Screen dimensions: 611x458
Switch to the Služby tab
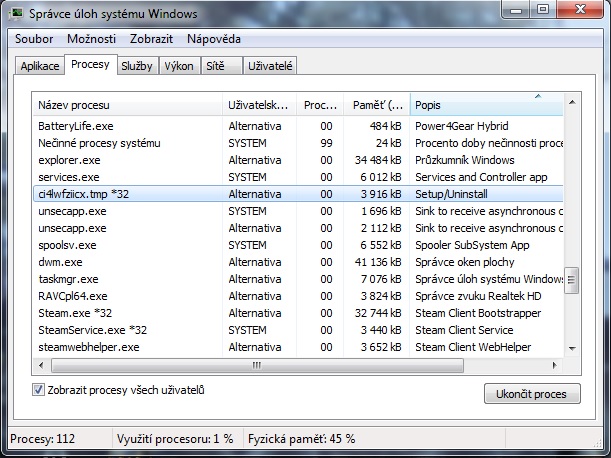pyautogui.click(x=137, y=66)
